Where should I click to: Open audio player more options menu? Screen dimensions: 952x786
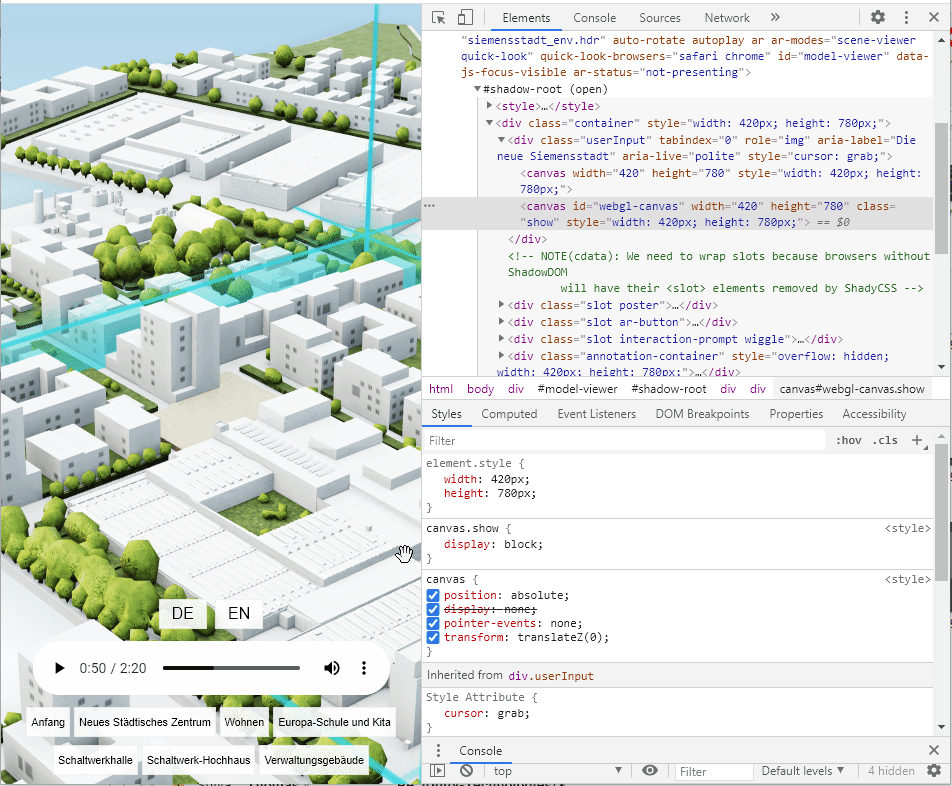coord(364,668)
